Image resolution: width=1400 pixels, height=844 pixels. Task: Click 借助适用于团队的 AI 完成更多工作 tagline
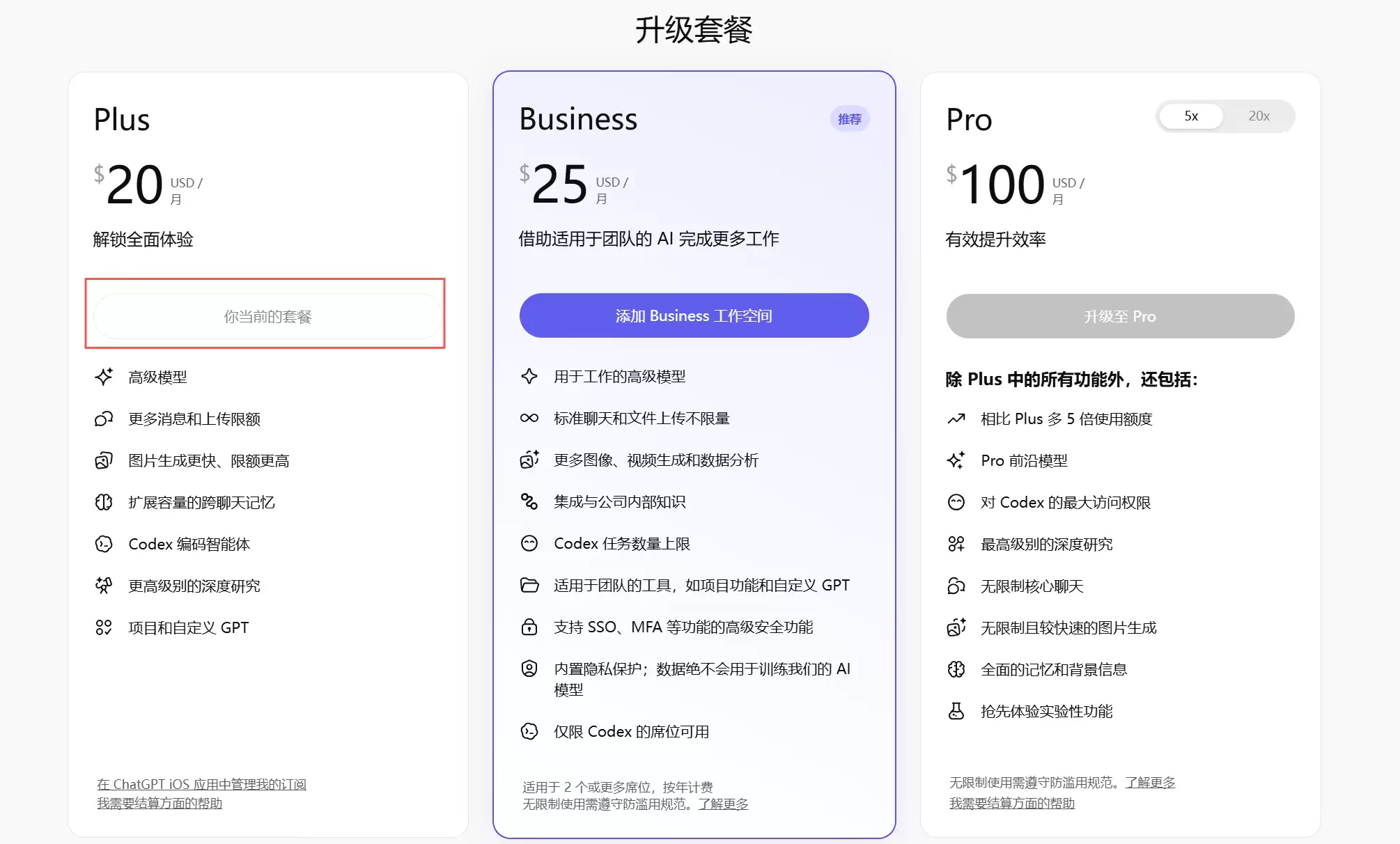tap(649, 239)
